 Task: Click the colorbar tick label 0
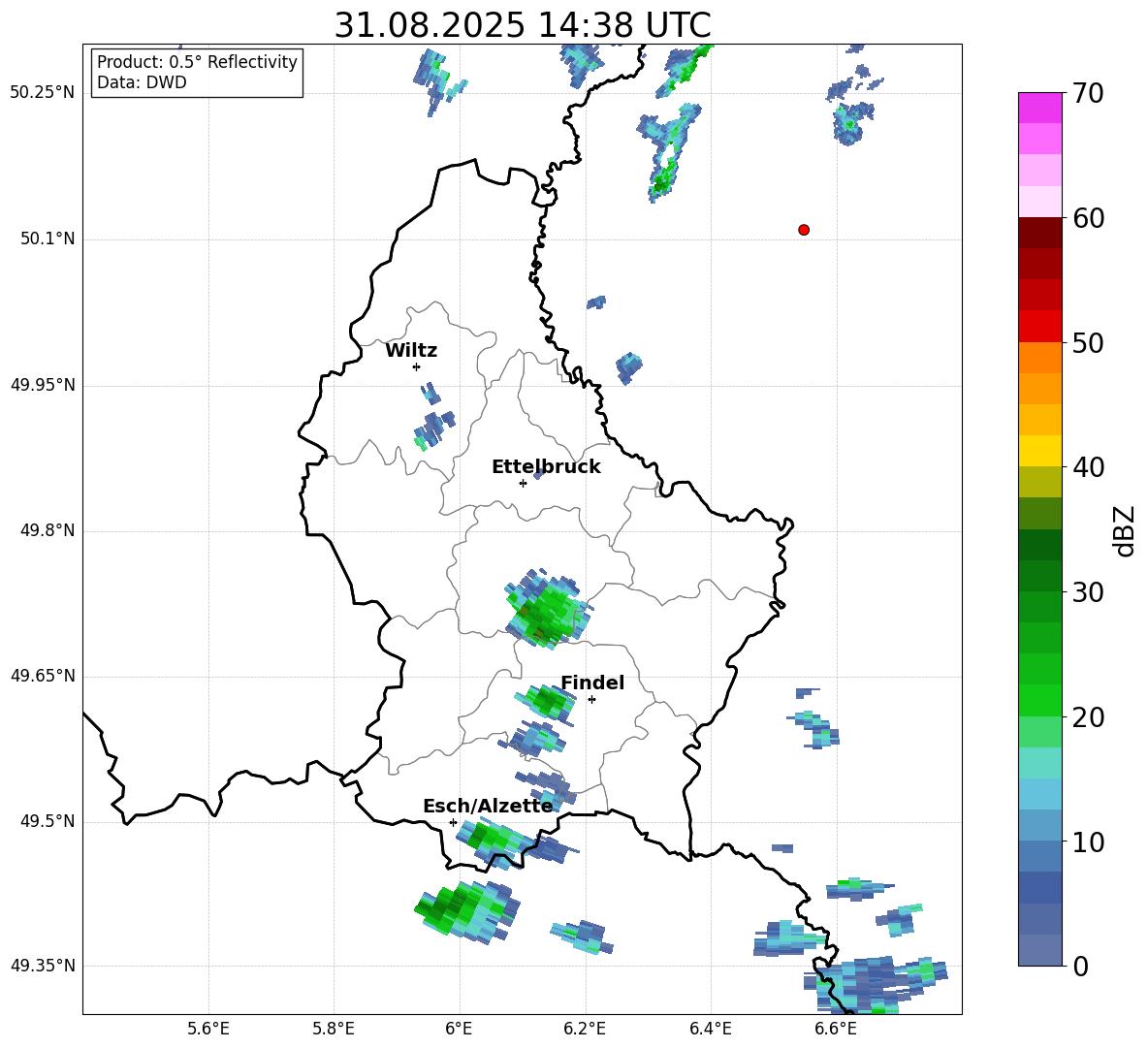click(x=1080, y=967)
